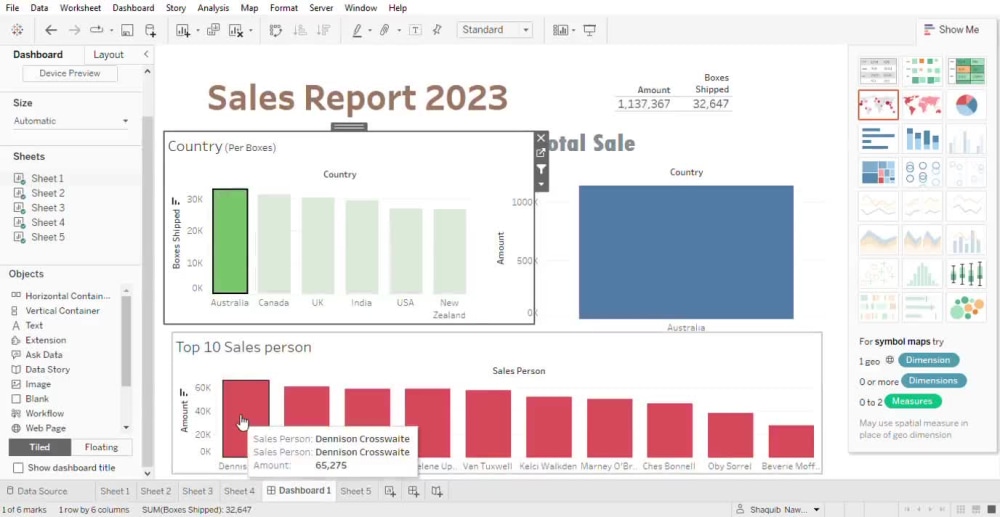1000x517 pixels.
Task: Select the text table in Show Me
Action: (878, 71)
